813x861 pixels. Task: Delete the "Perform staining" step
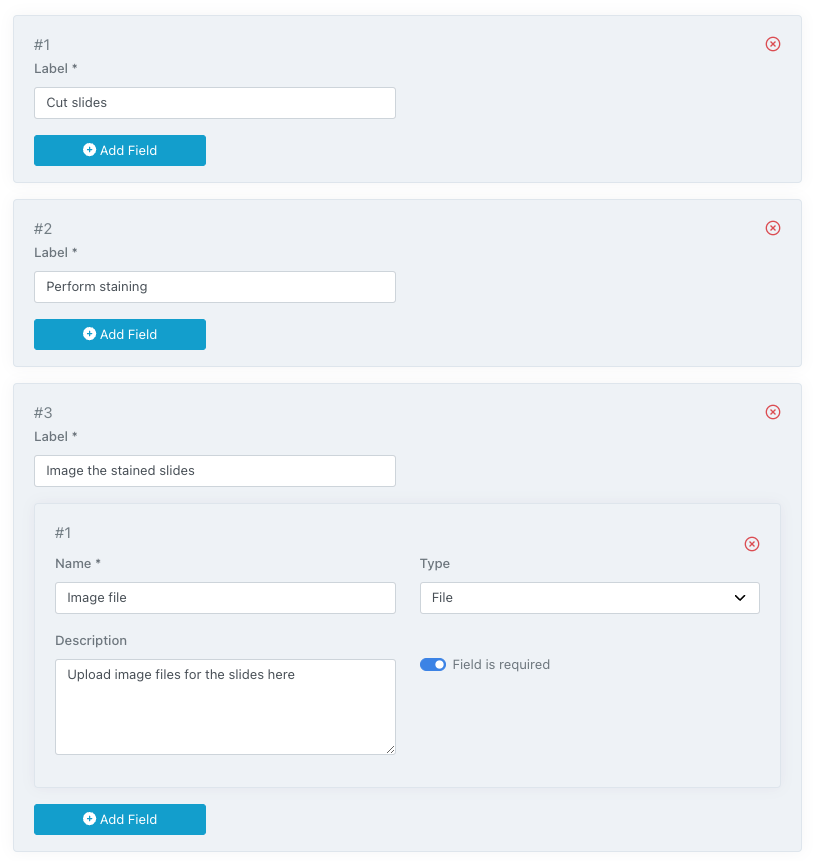click(773, 228)
